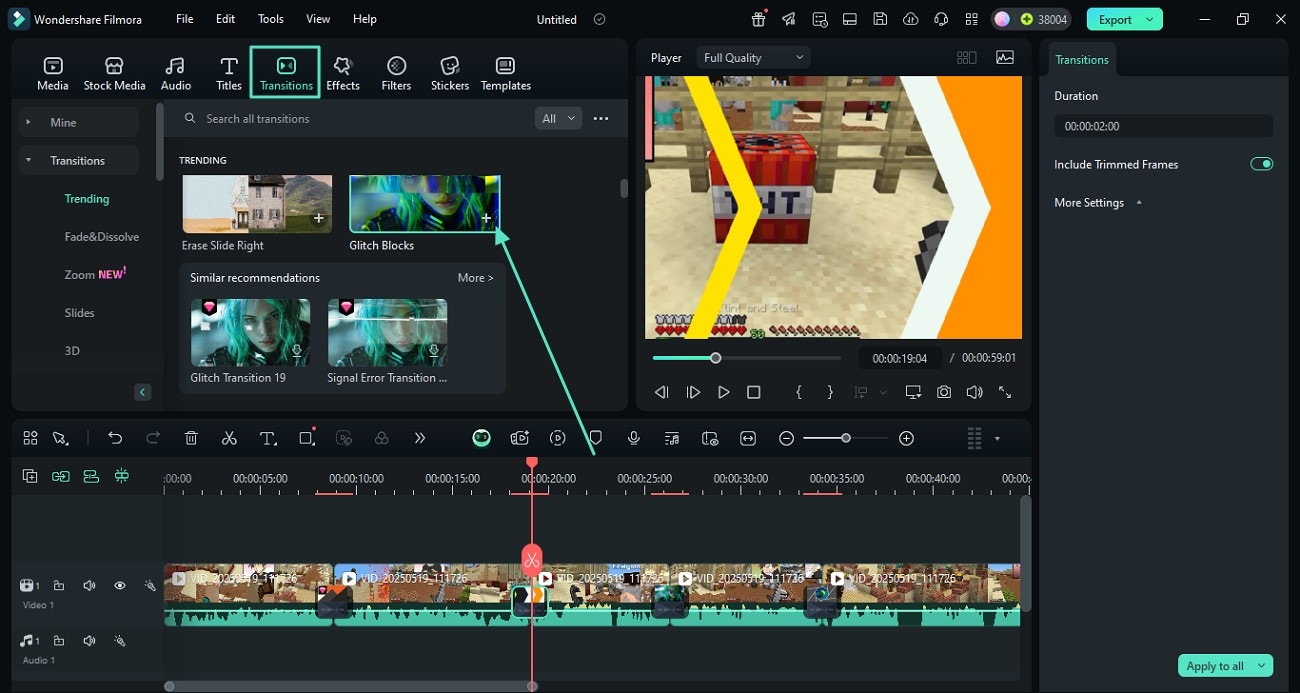Viewport: 1300px width, 693px height.
Task: Adjust player volume via speaker icon
Action: tap(974, 392)
